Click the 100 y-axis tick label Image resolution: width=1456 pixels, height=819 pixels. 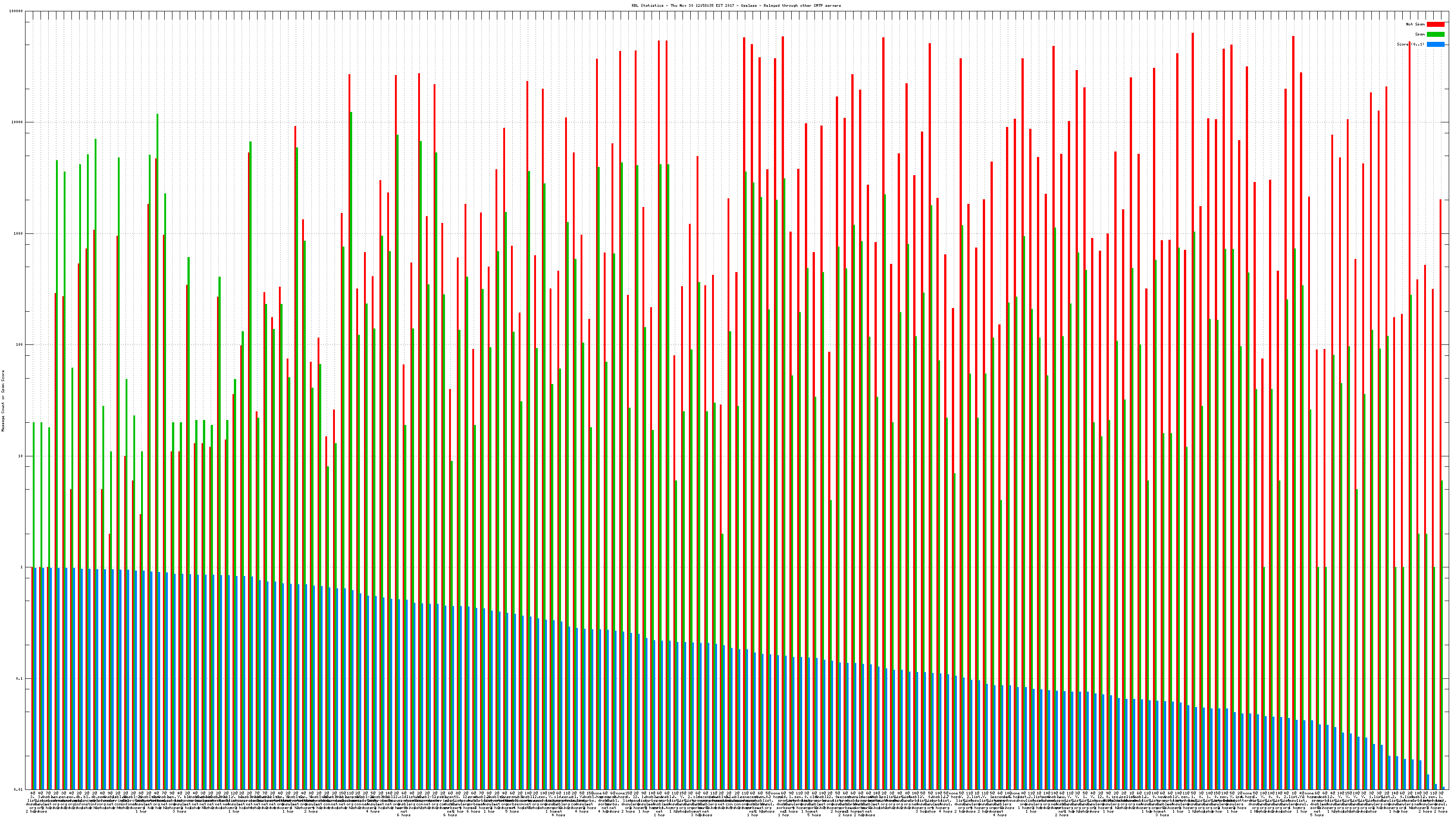20,345
